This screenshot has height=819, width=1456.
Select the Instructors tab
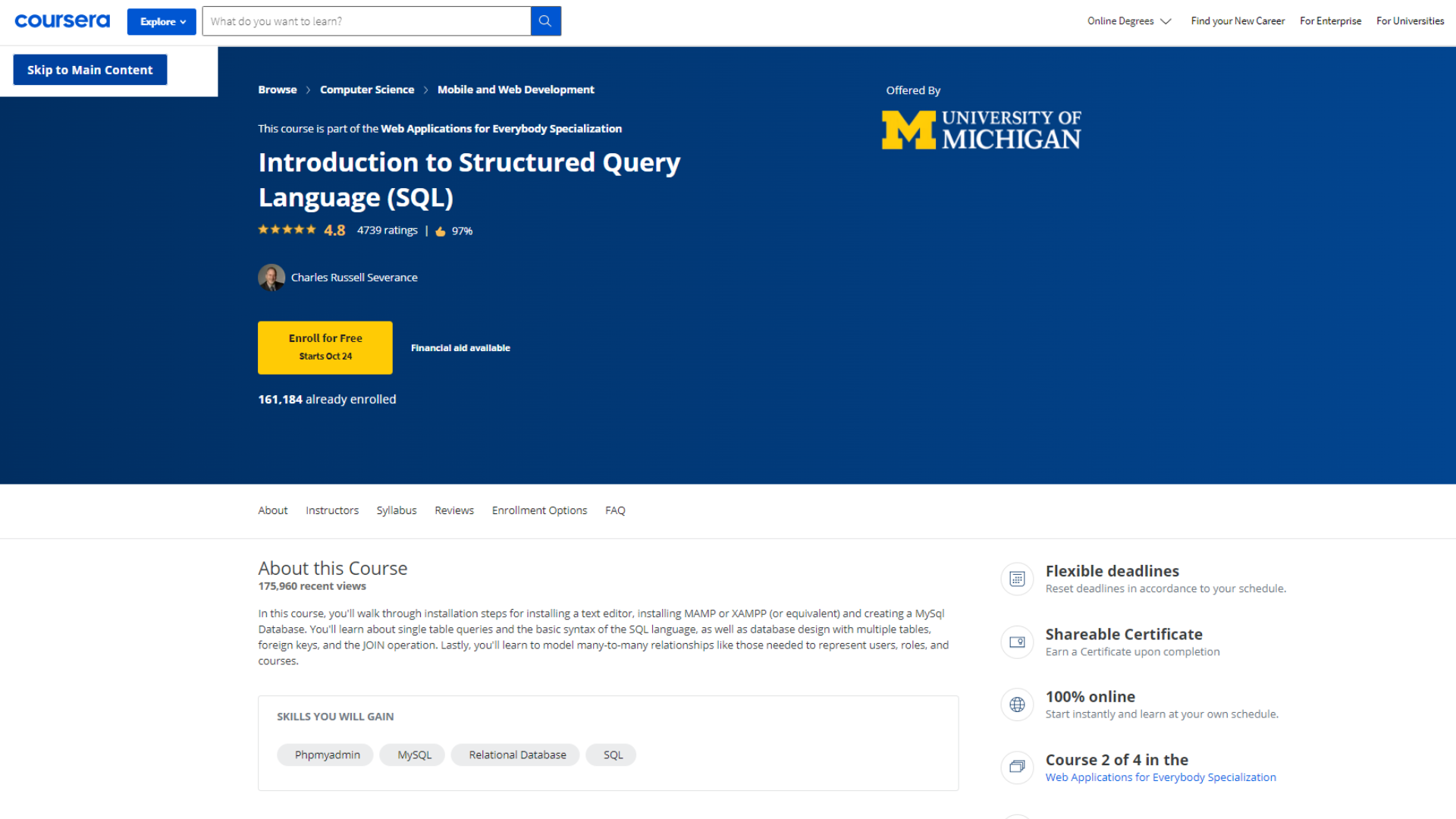[x=332, y=510]
